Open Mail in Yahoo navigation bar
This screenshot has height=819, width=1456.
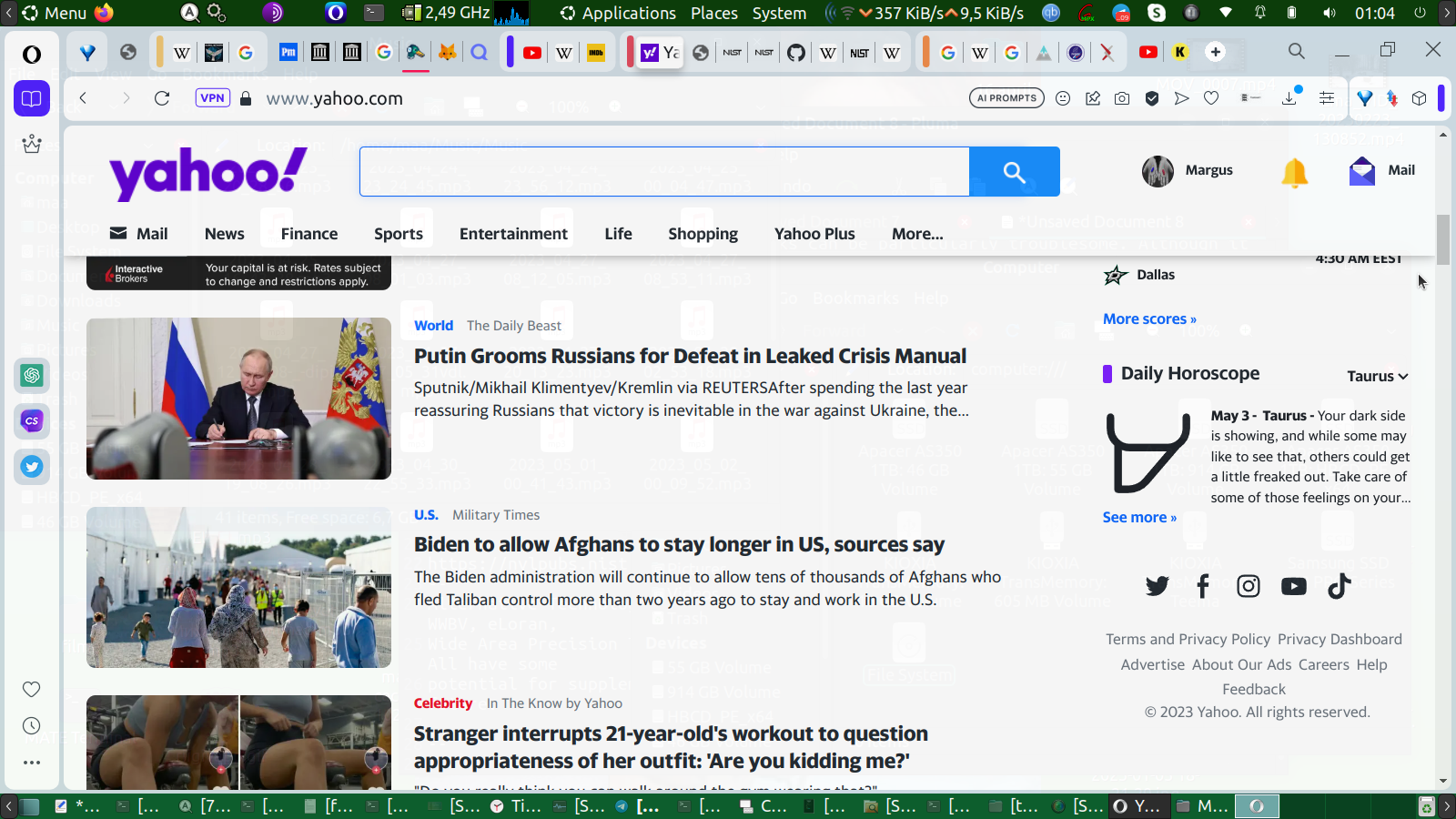click(x=139, y=234)
